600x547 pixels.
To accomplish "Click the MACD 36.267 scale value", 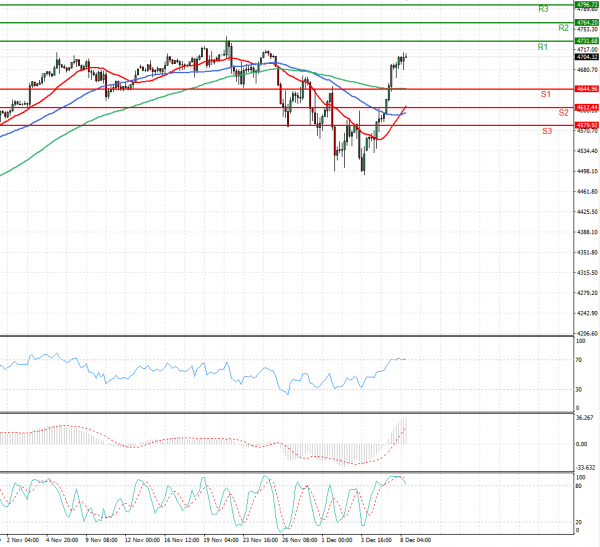I will coord(585,418).
